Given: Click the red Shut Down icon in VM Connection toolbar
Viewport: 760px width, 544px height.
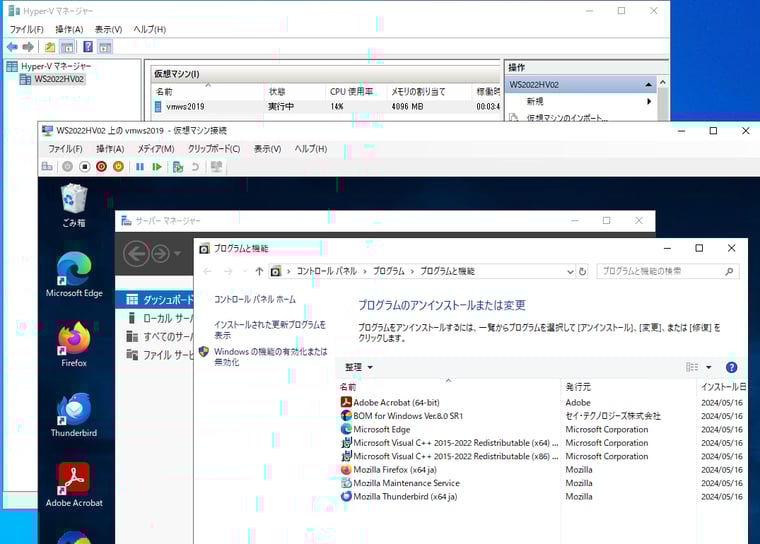Looking at the screenshot, I should coord(101,167).
